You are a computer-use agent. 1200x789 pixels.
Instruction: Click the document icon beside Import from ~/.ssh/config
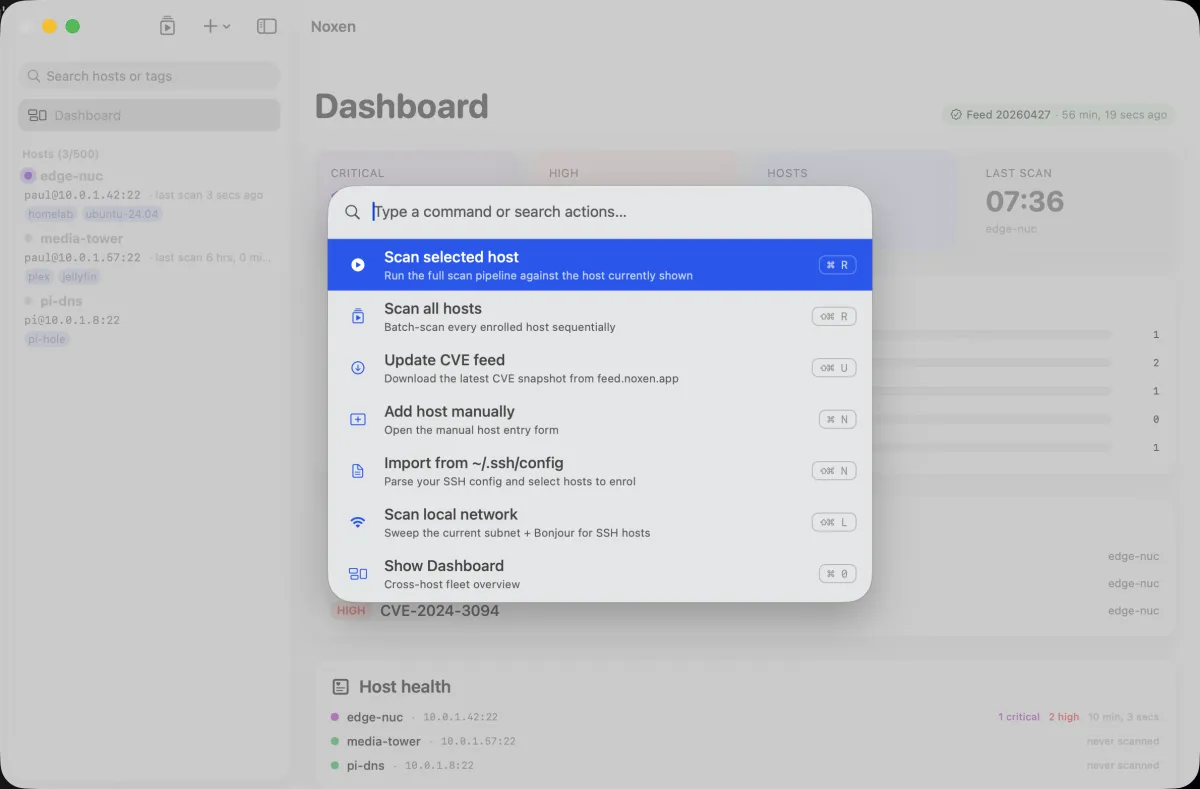(x=357, y=470)
